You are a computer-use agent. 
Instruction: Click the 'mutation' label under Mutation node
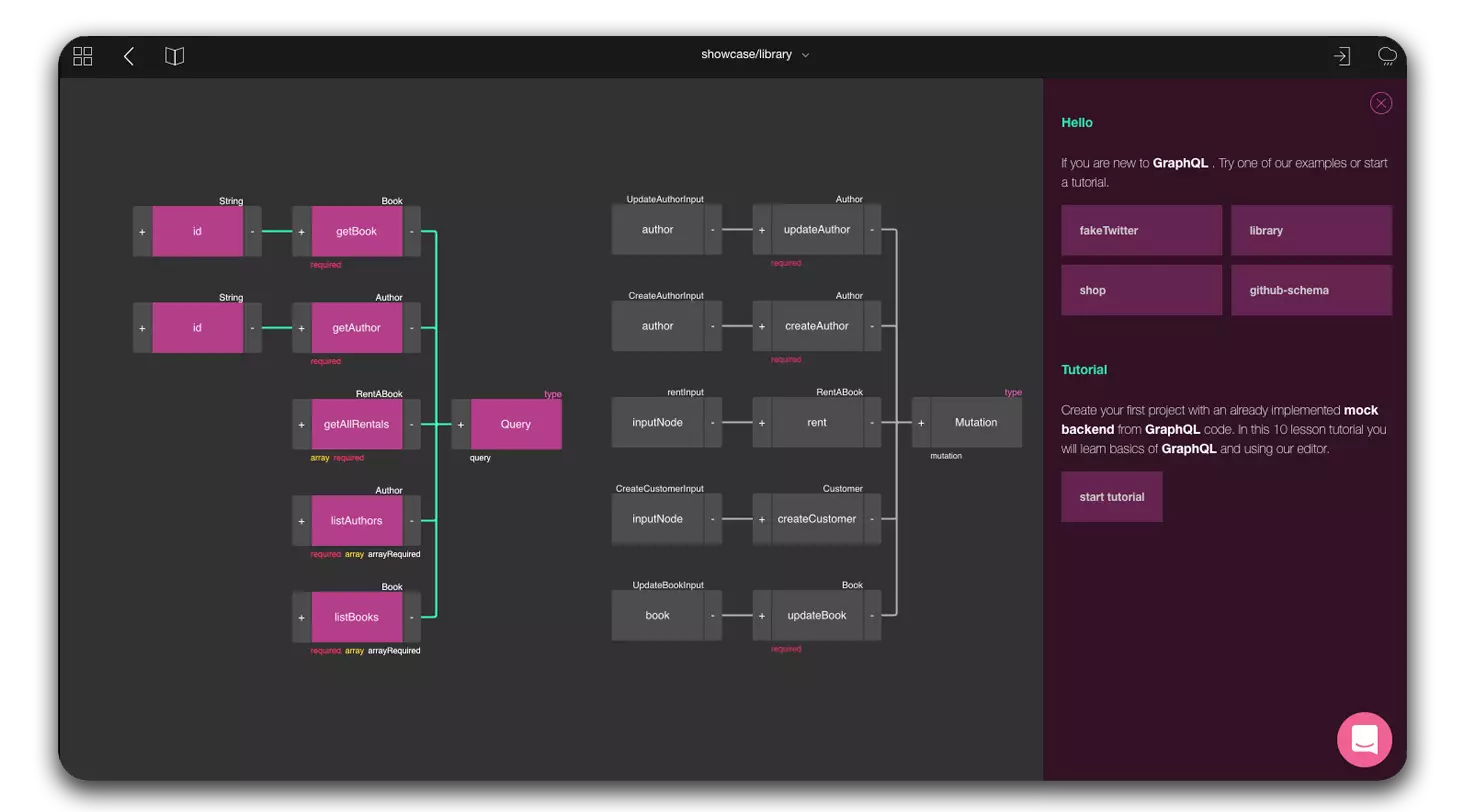pos(946,456)
